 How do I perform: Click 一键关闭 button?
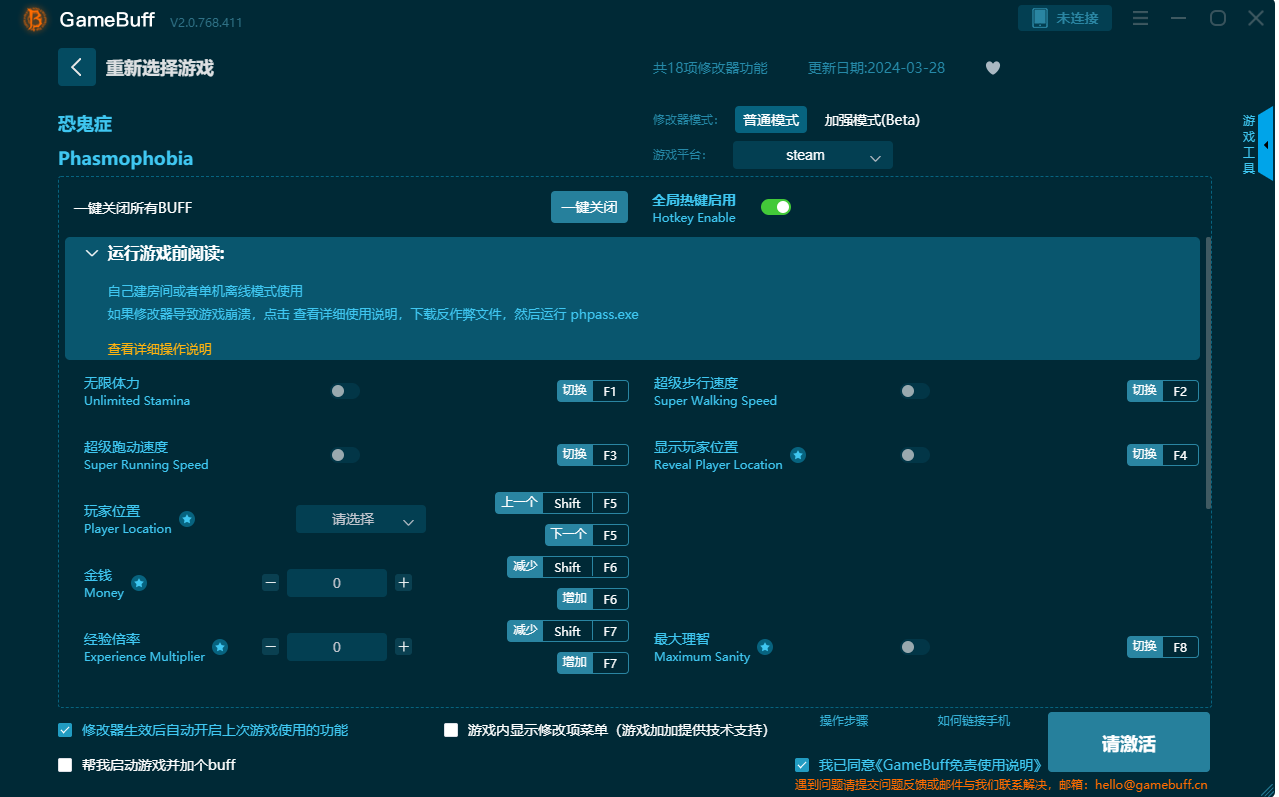click(589, 207)
